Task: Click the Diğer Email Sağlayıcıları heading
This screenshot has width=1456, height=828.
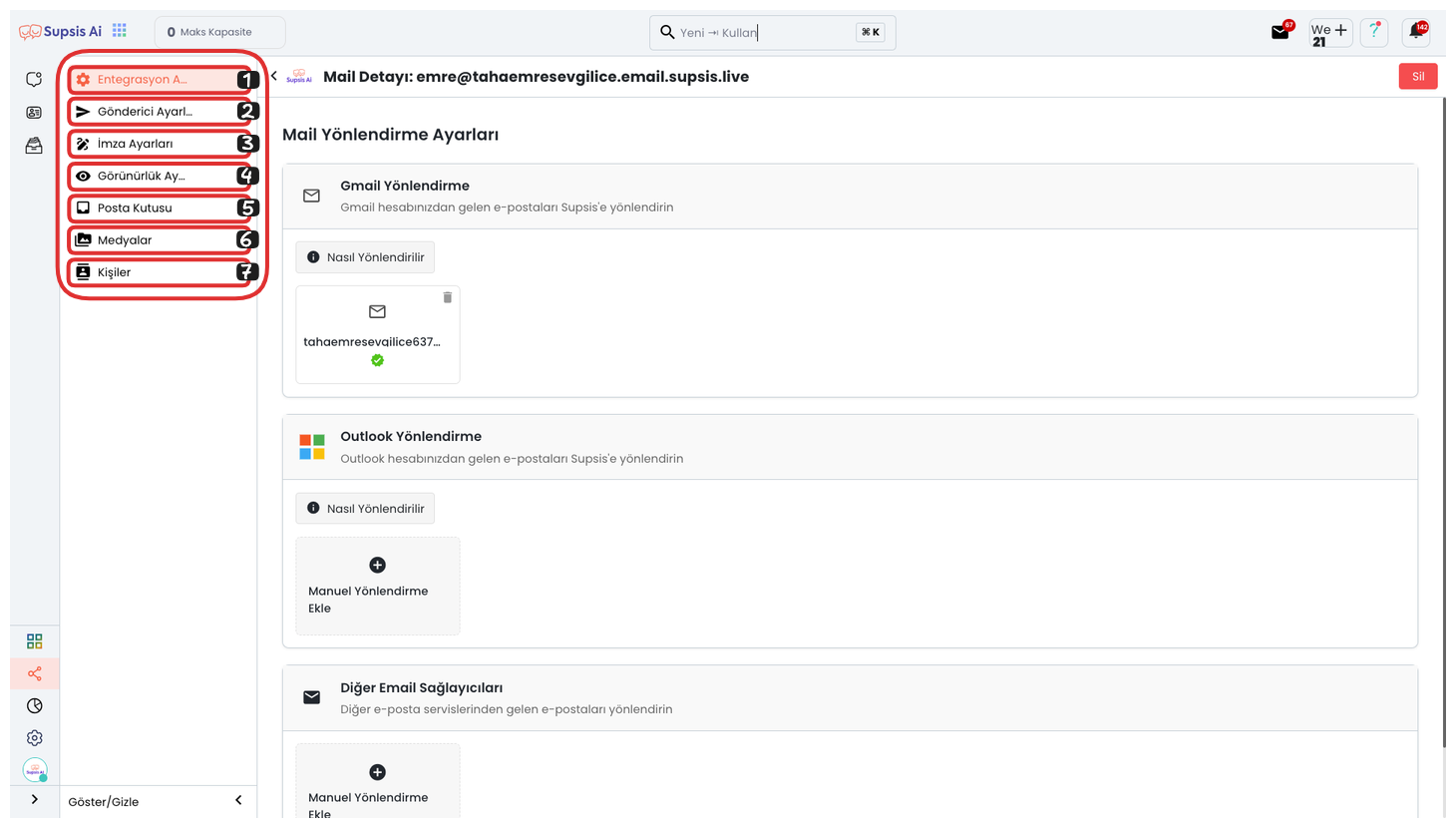Action: pos(422,687)
